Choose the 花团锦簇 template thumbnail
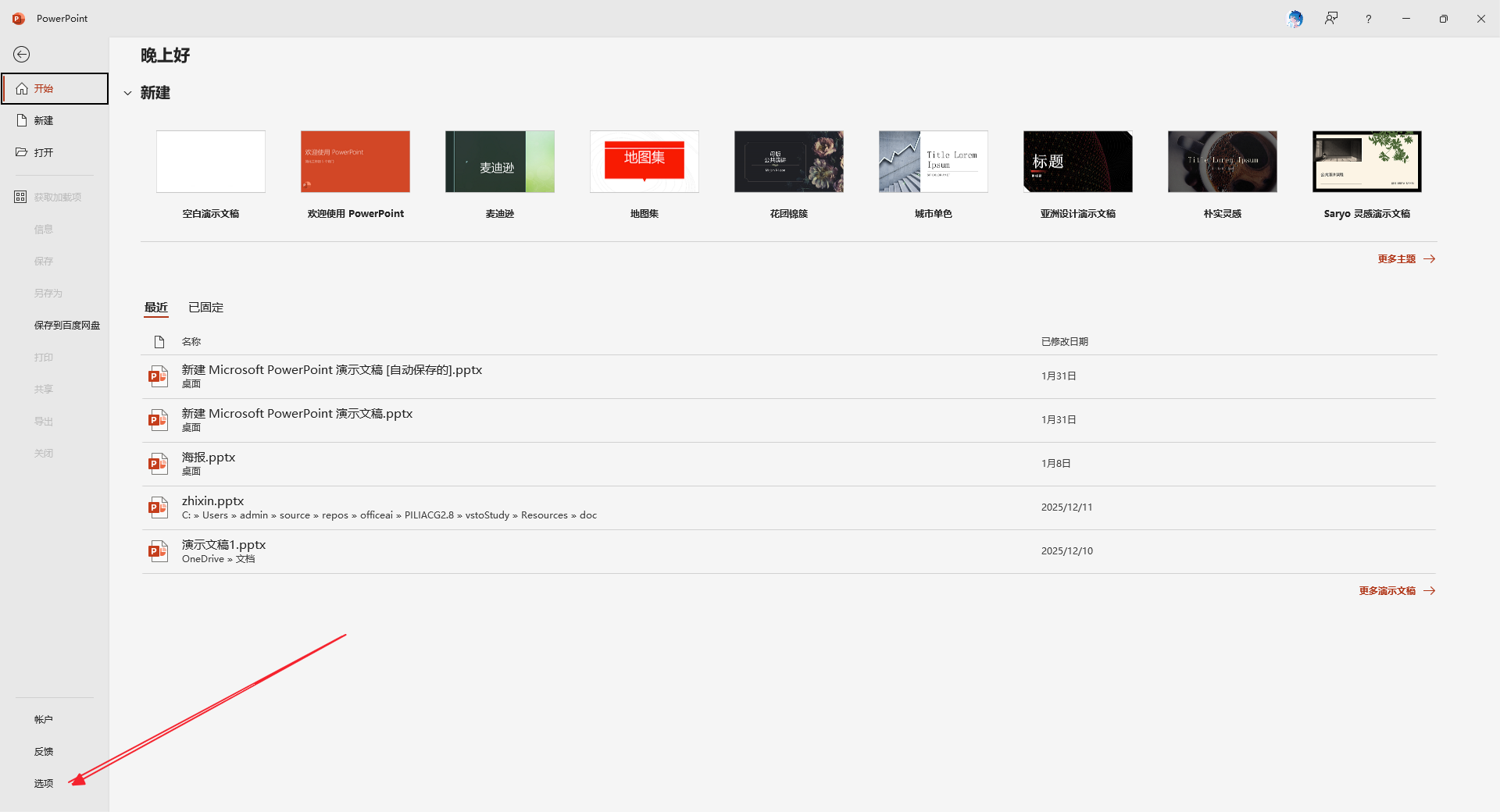 pyautogui.click(x=789, y=162)
